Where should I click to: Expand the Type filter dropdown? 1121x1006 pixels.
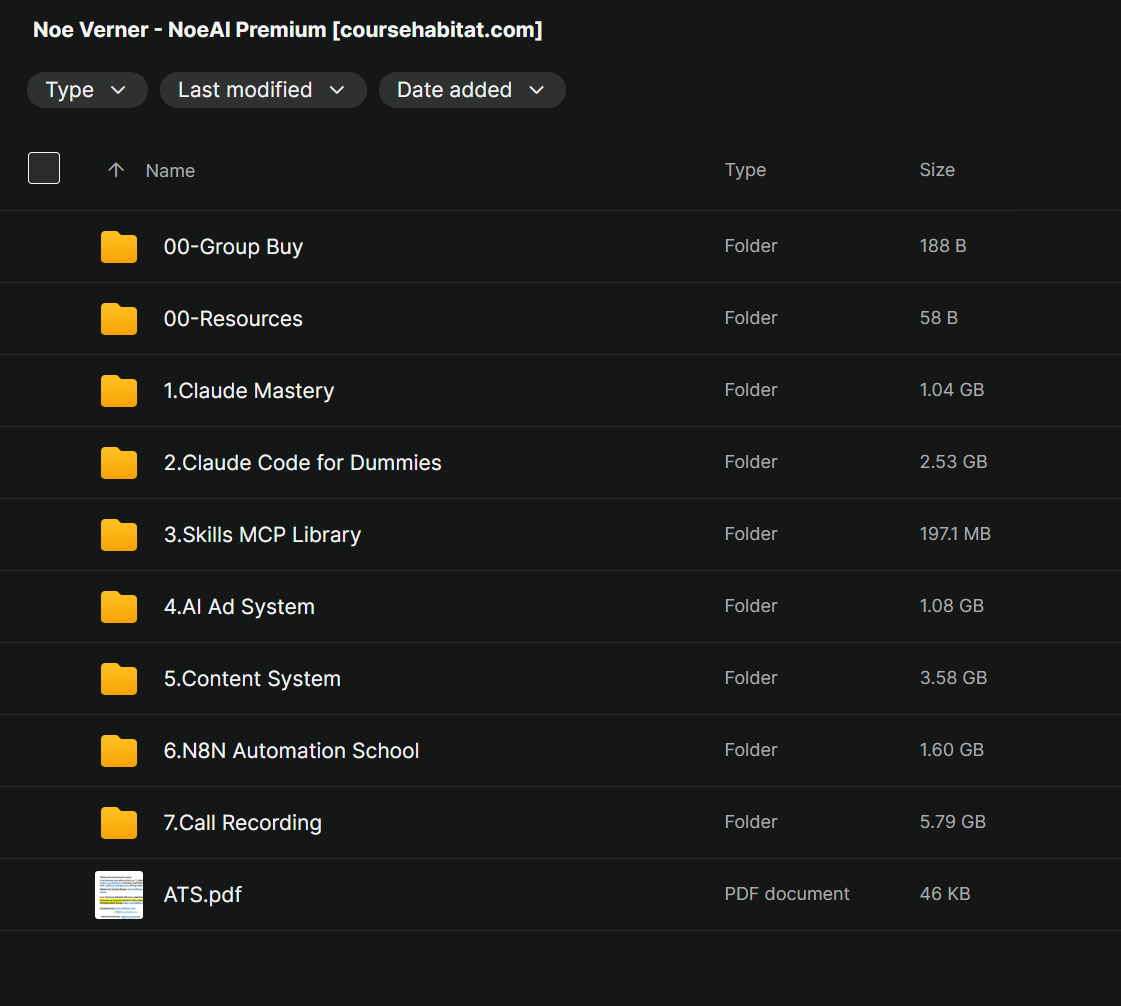[x=87, y=90]
